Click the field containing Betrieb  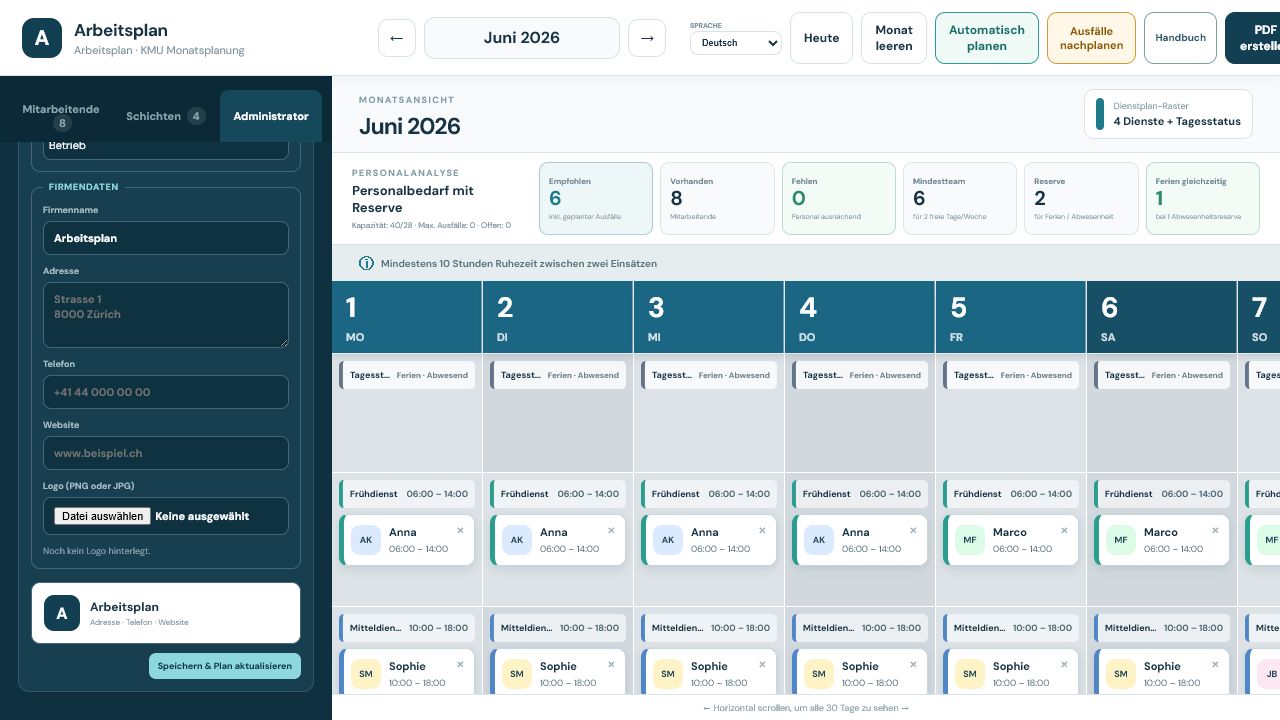[x=166, y=148]
